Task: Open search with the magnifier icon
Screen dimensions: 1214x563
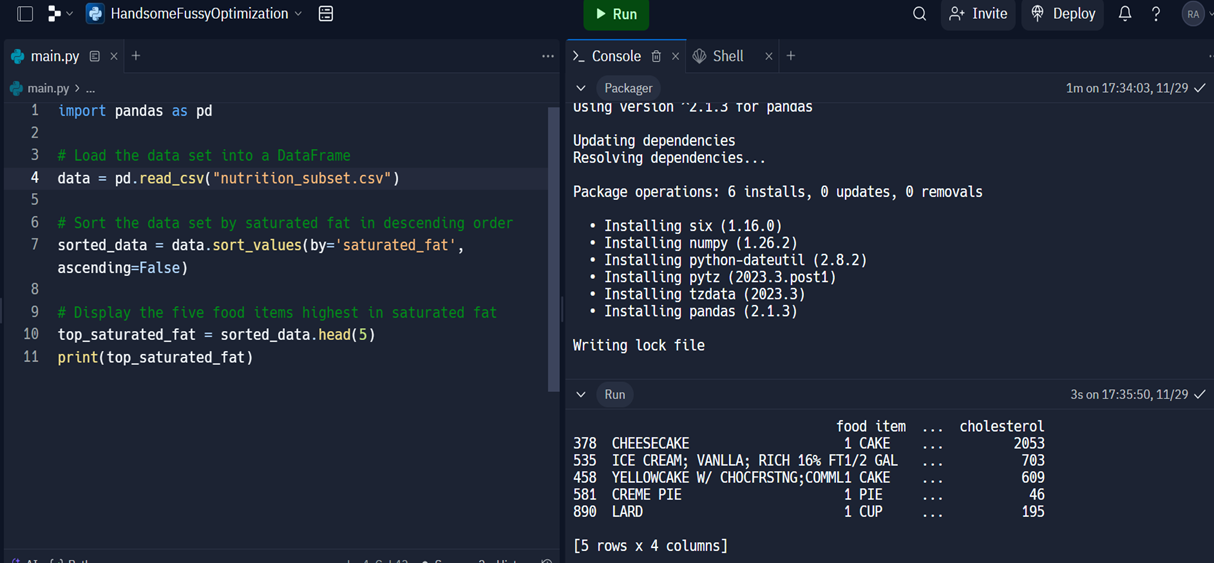Action: (919, 14)
